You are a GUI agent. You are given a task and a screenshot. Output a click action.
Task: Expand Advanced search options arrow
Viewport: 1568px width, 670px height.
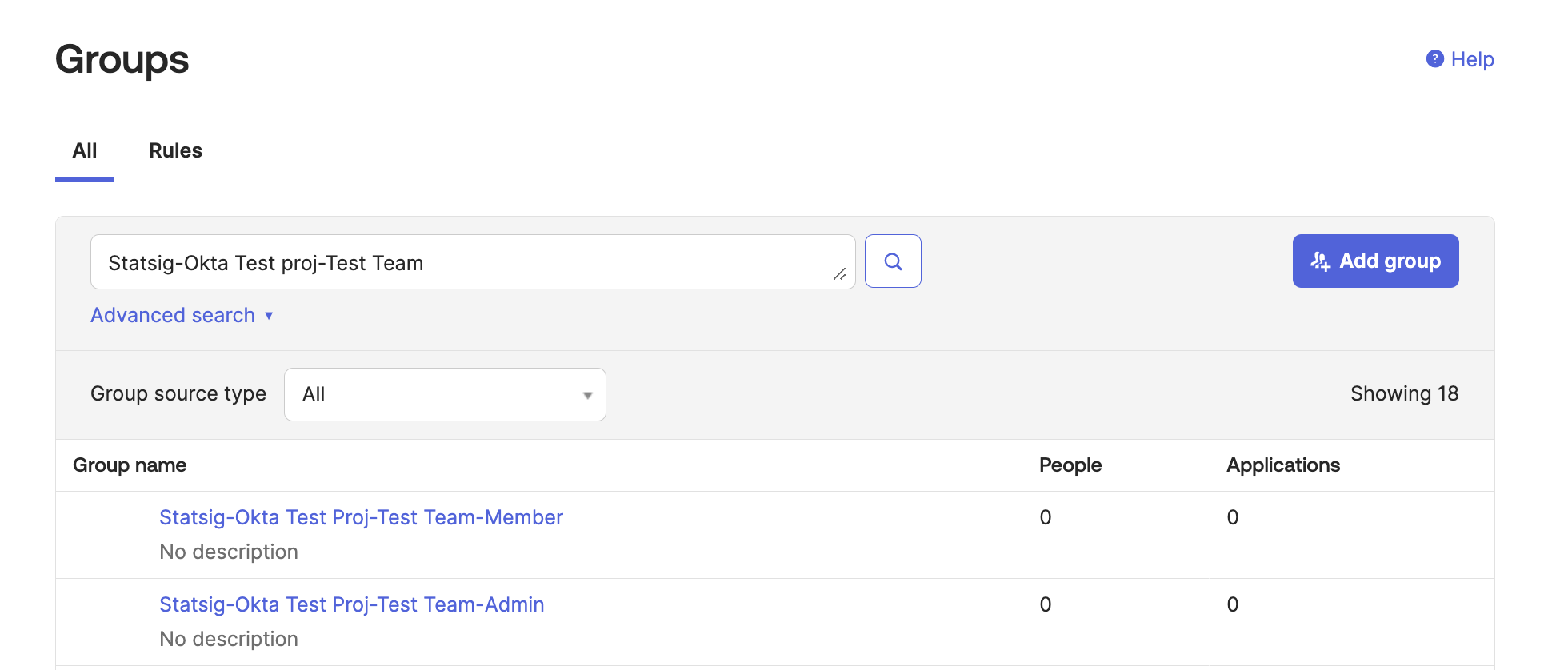(269, 316)
